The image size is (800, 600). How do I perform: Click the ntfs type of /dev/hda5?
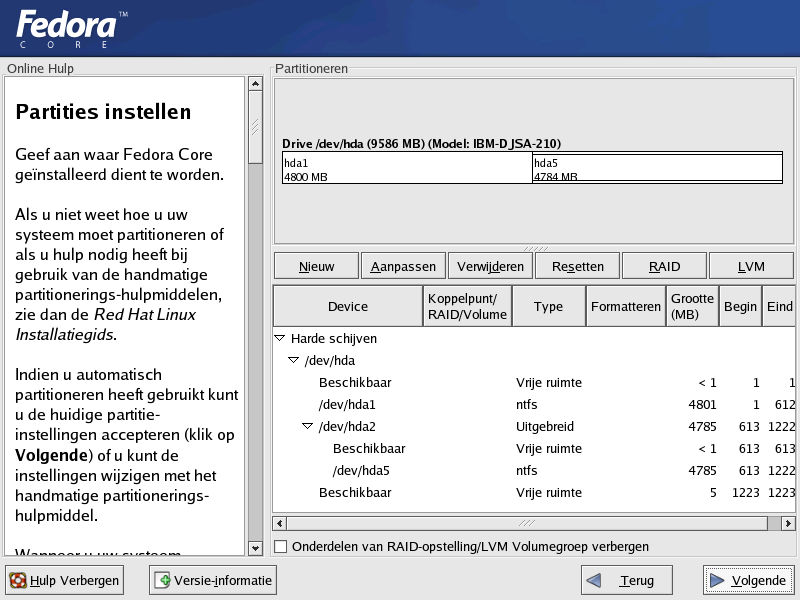point(527,470)
